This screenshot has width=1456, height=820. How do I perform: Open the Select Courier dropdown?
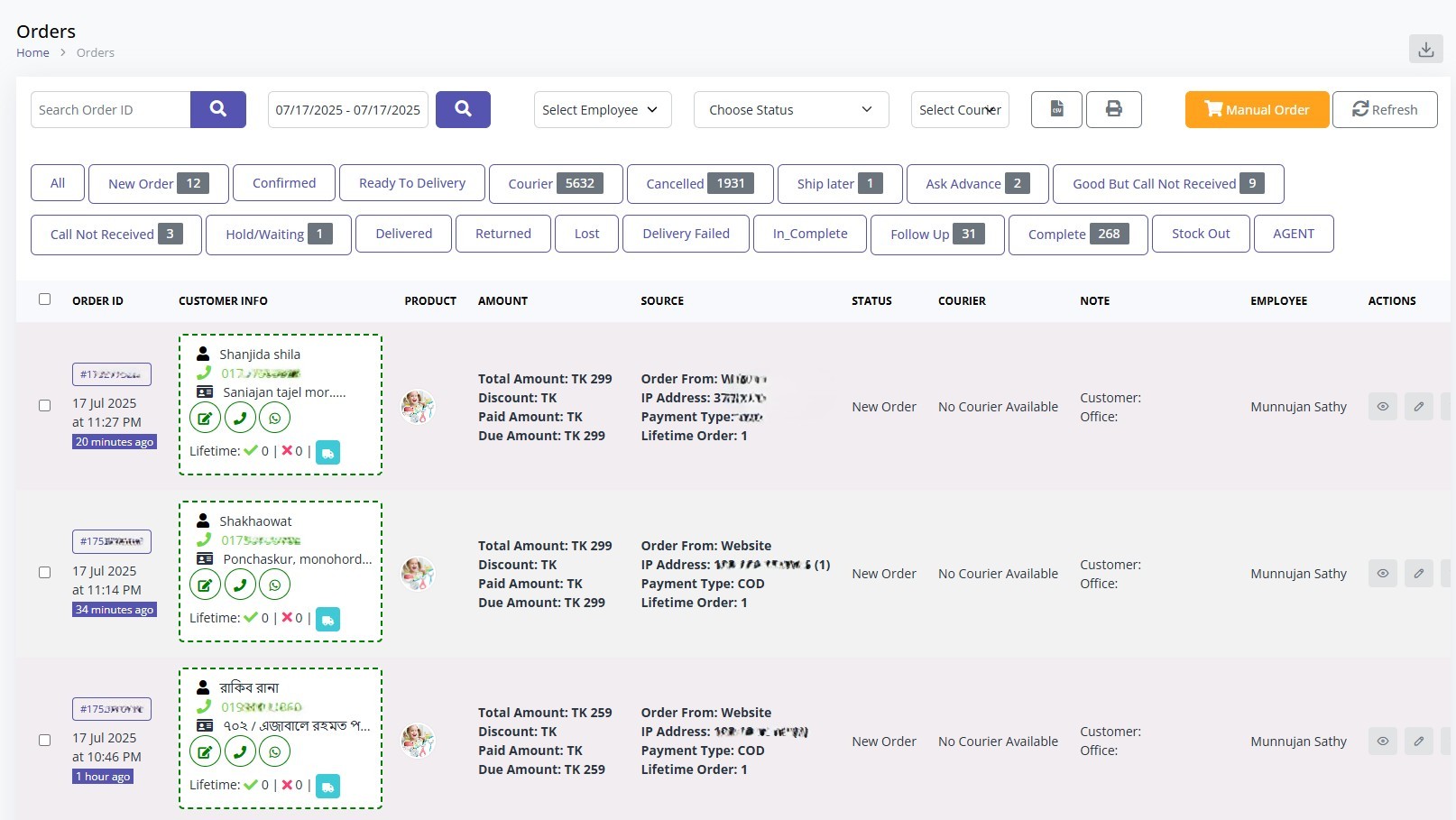(x=959, y=109)
